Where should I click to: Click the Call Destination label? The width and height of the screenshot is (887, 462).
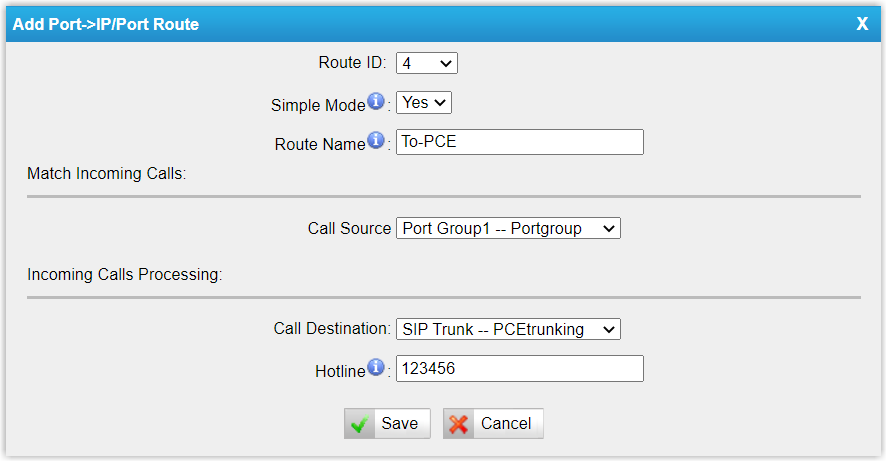coord(332,329)
